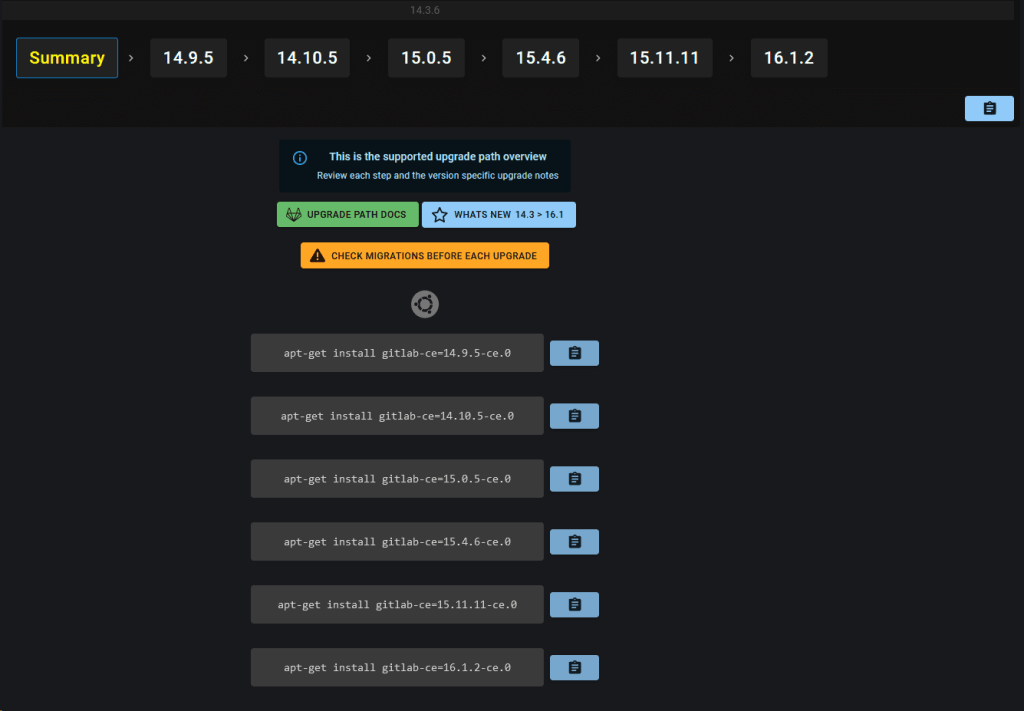The height and width of the screenshot is (711, 1024).
Task: Copy the 15.0.5 install command
Action: tap(574, 478)
